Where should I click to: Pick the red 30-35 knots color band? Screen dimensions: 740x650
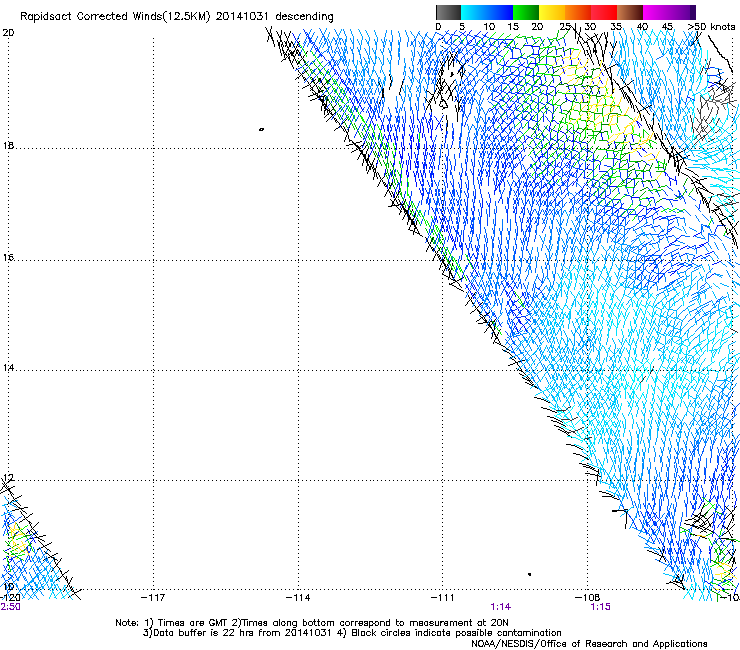tap(604, 12)
